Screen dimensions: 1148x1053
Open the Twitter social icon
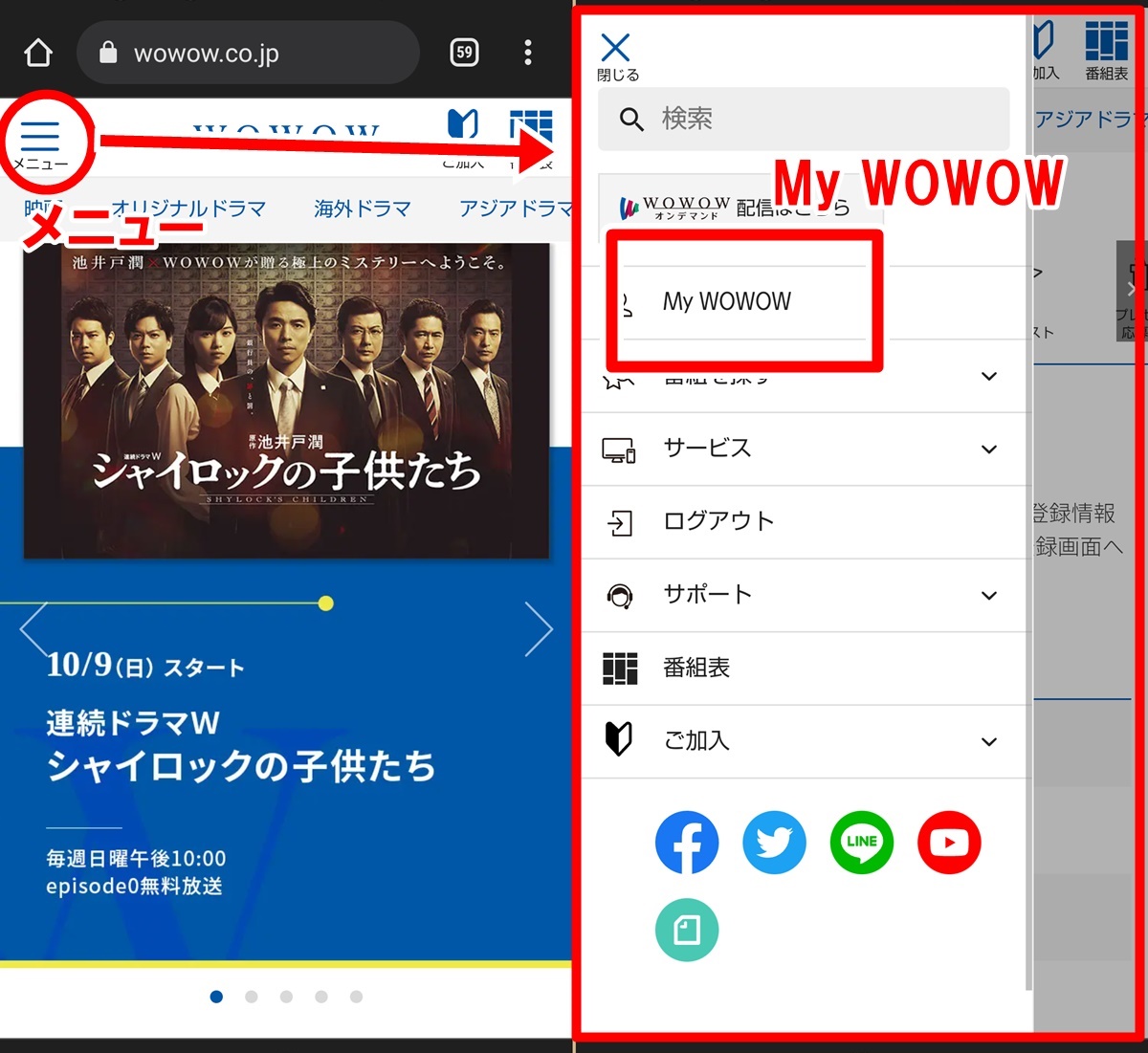click(774, 843)
